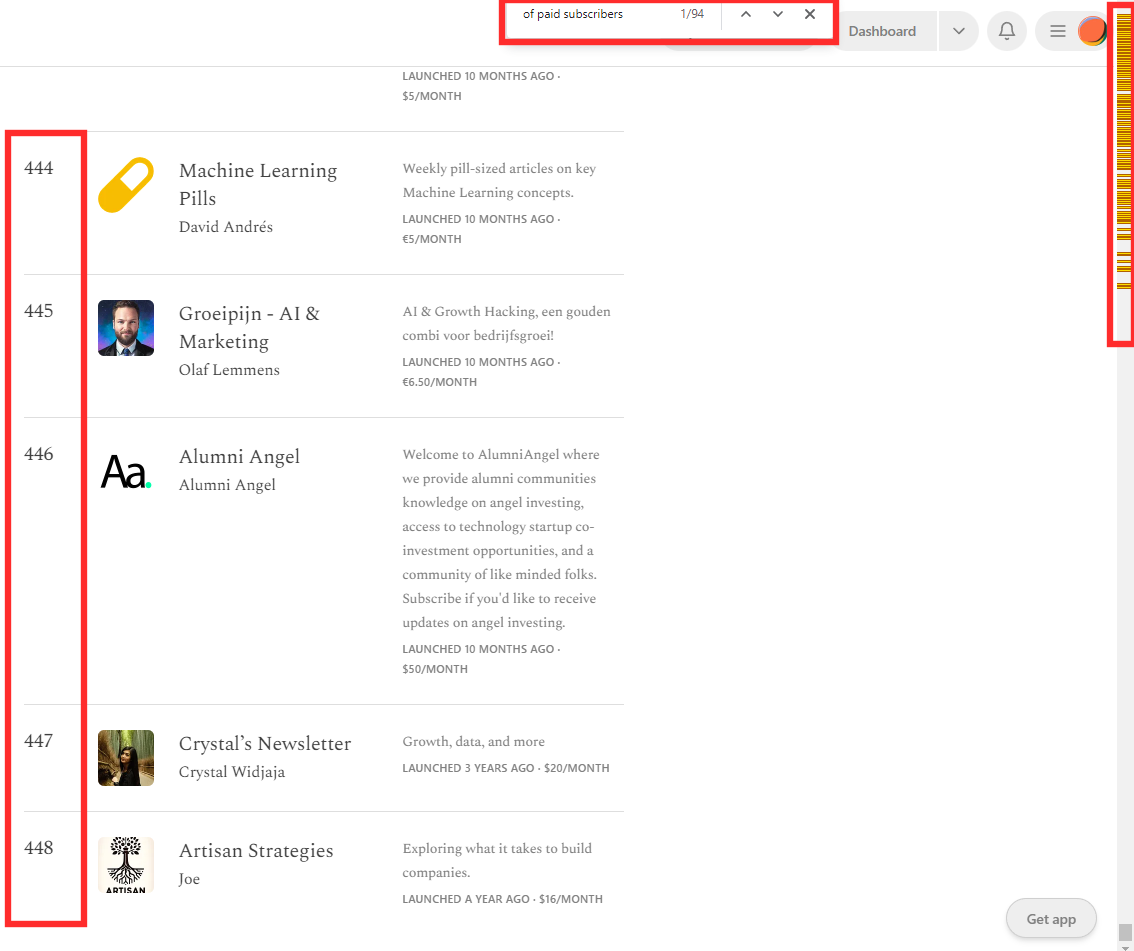This screenshot has width=1134, height=951.
Task: Click the scrollbar down arrow
Action: point(1125,945)
